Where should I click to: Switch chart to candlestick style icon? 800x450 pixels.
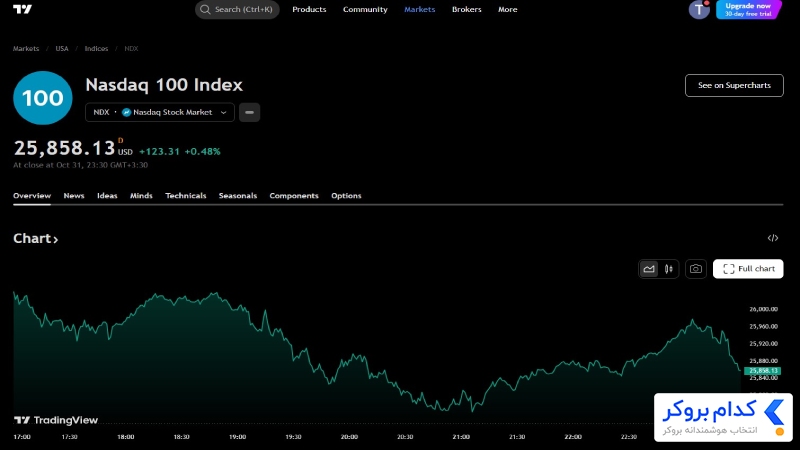(668, 269)
